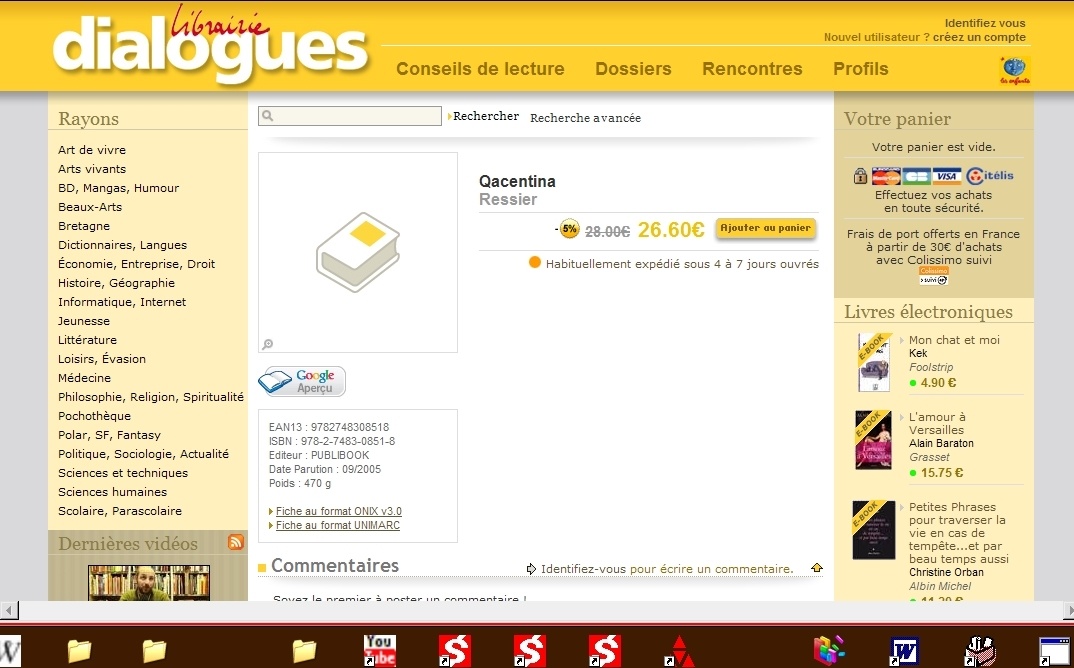Click créez un compte
Screen dimensions: 1074x668
click(x=979, y=37)
